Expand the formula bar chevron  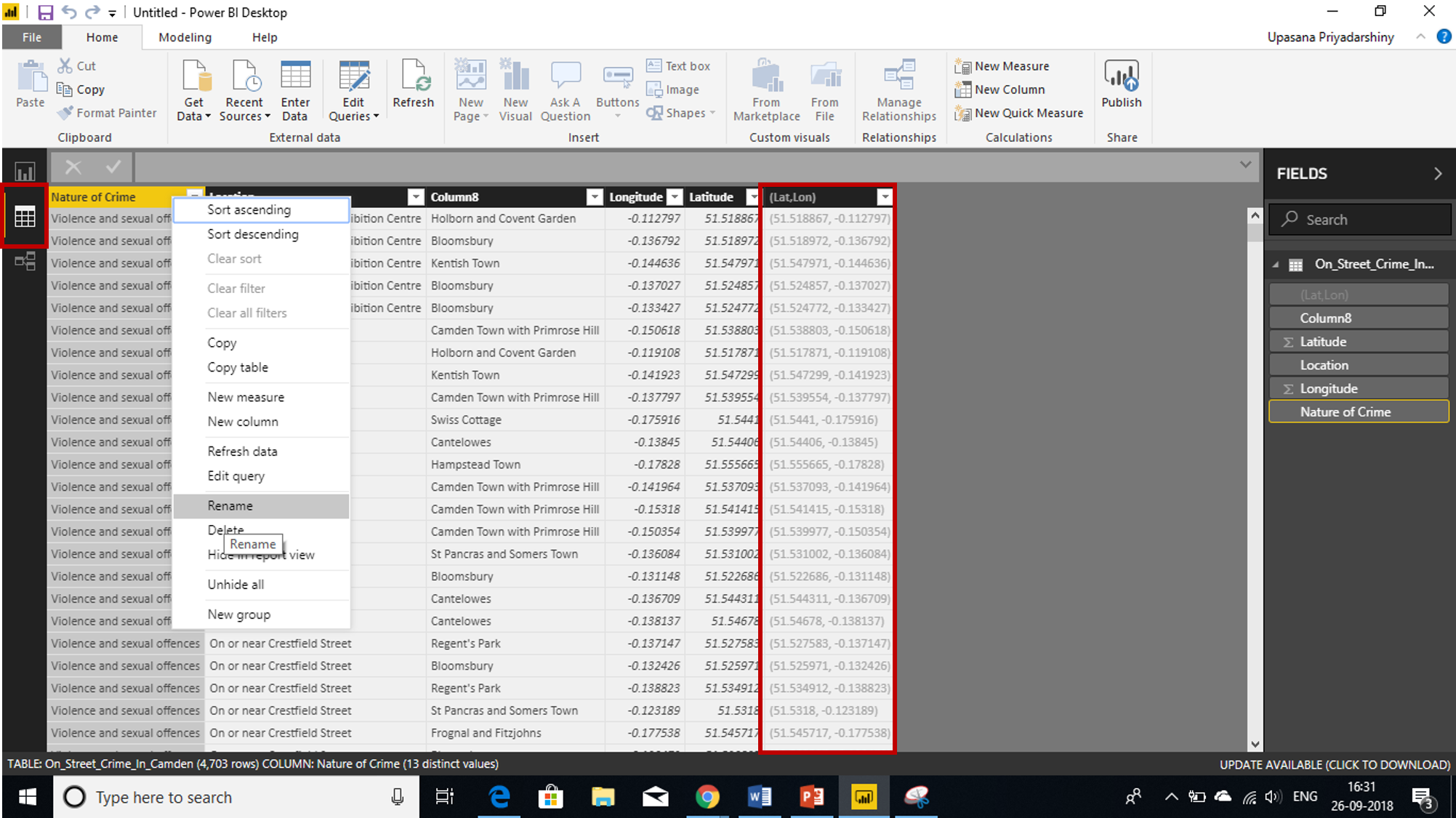(1245, 165)
